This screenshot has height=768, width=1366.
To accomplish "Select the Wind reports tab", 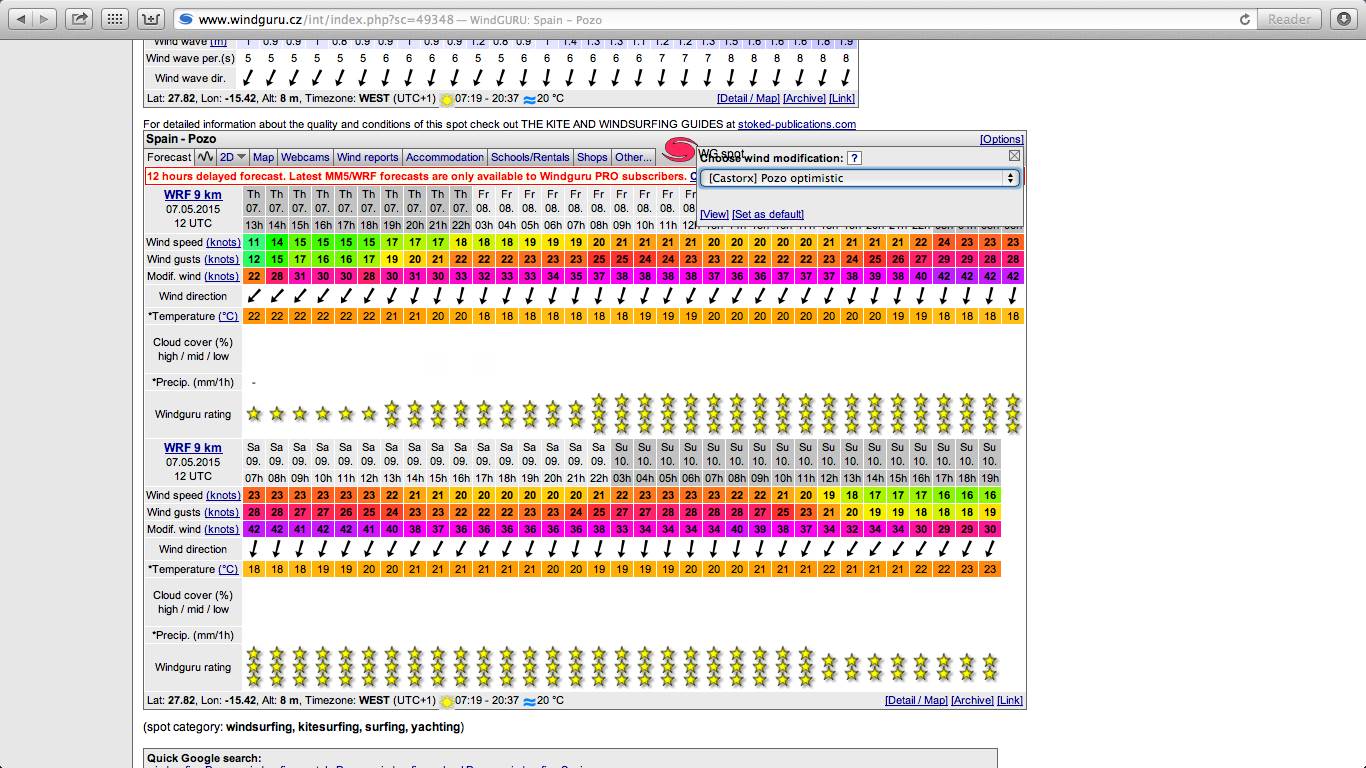I will point(368,157).
